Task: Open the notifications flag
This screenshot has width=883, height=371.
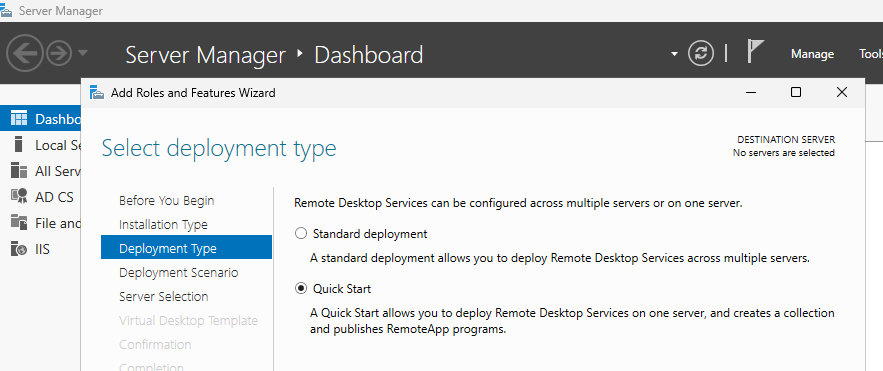Action: [x=755, y=51]
